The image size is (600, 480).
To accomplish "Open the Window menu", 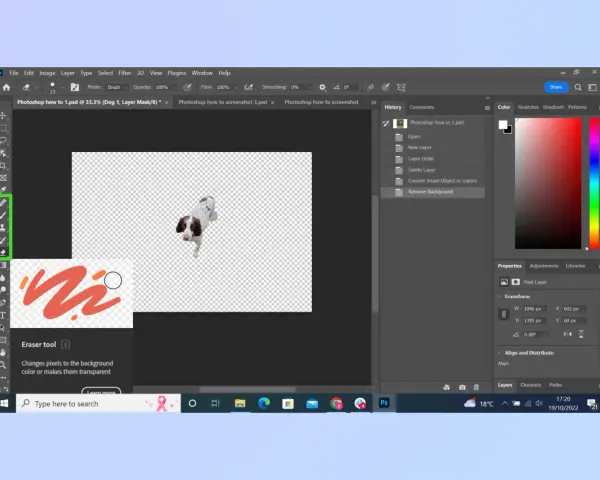I will [x=202, y=73].
